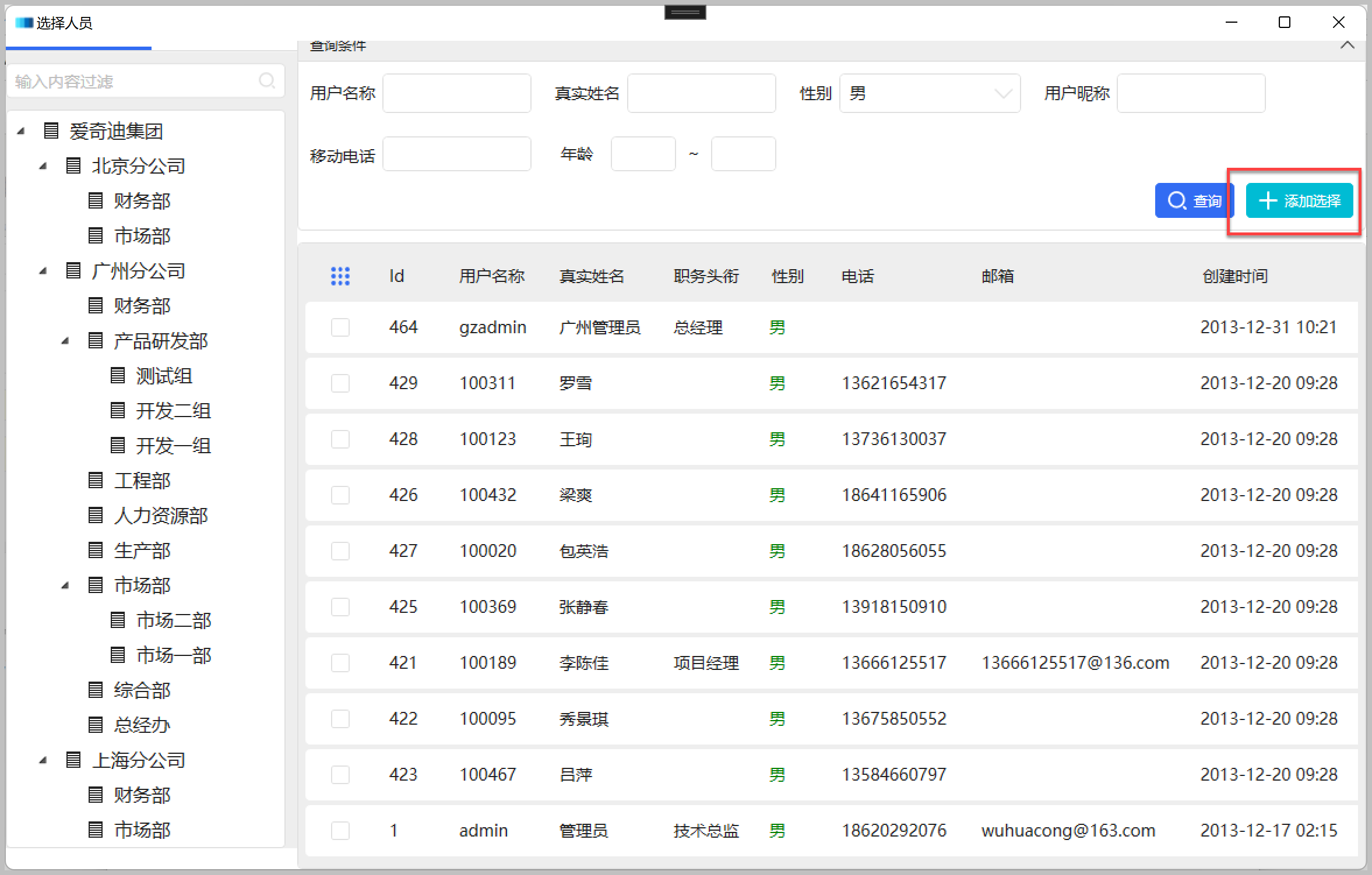Select 广州分公司 财务部 tree node
The height and width of the screenshot is (875, 1372).
[142, 306]
